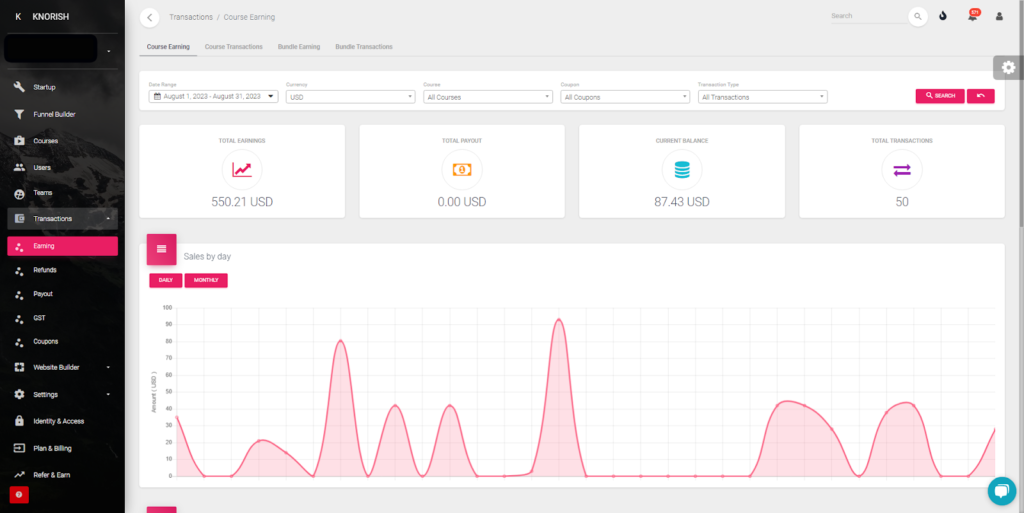Click the Date Range input field
The width and height of the screenshot is (1024, 513).
coord(213,97)
